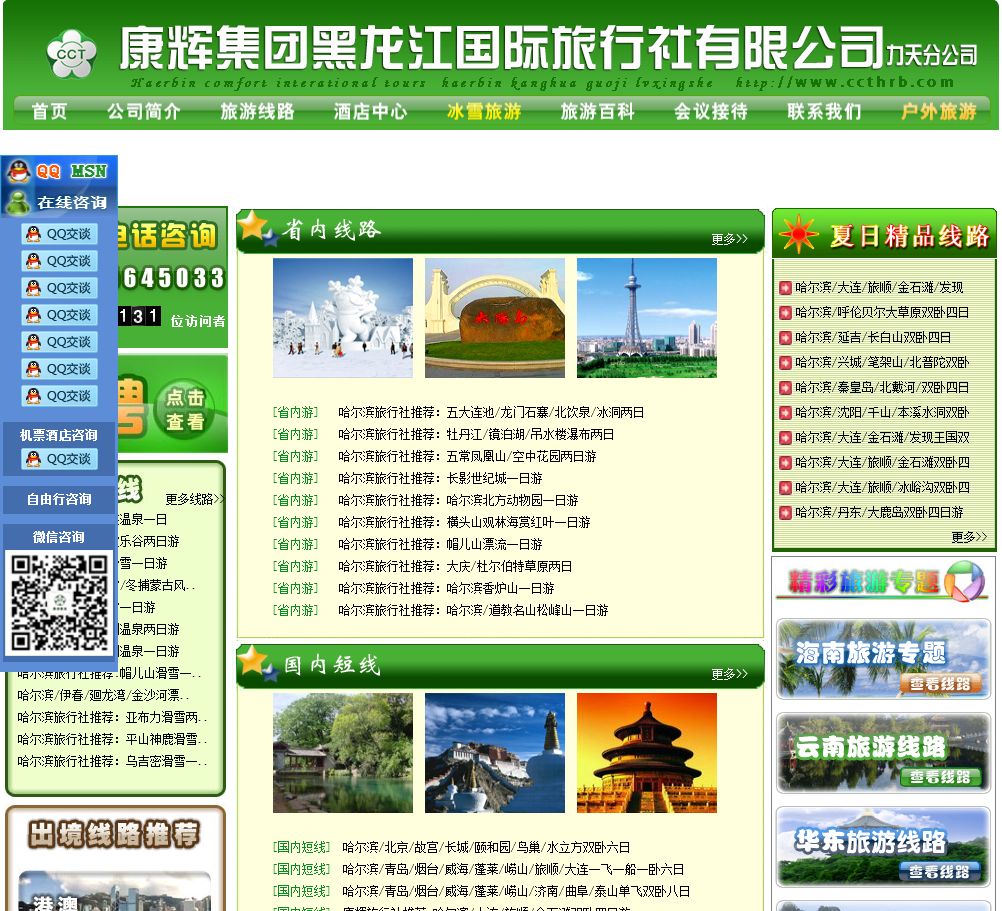Screen dimensions: 1002x911
Task: Click 查看线路 on 云南旅游线路 banner
Action: point(940,777)
